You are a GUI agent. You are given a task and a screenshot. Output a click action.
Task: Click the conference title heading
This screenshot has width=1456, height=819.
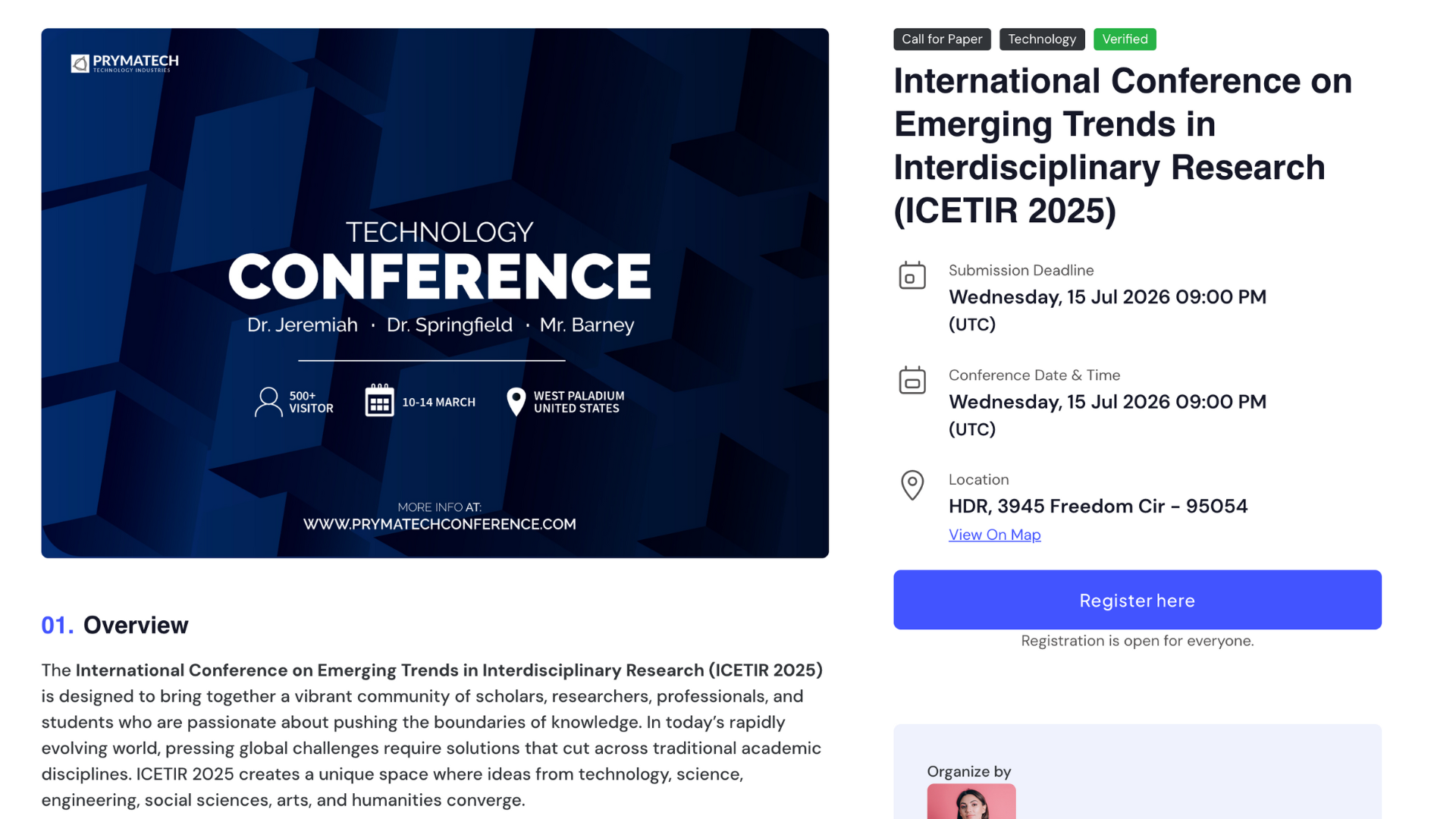pyautogui.click(x=1122, y=146)
